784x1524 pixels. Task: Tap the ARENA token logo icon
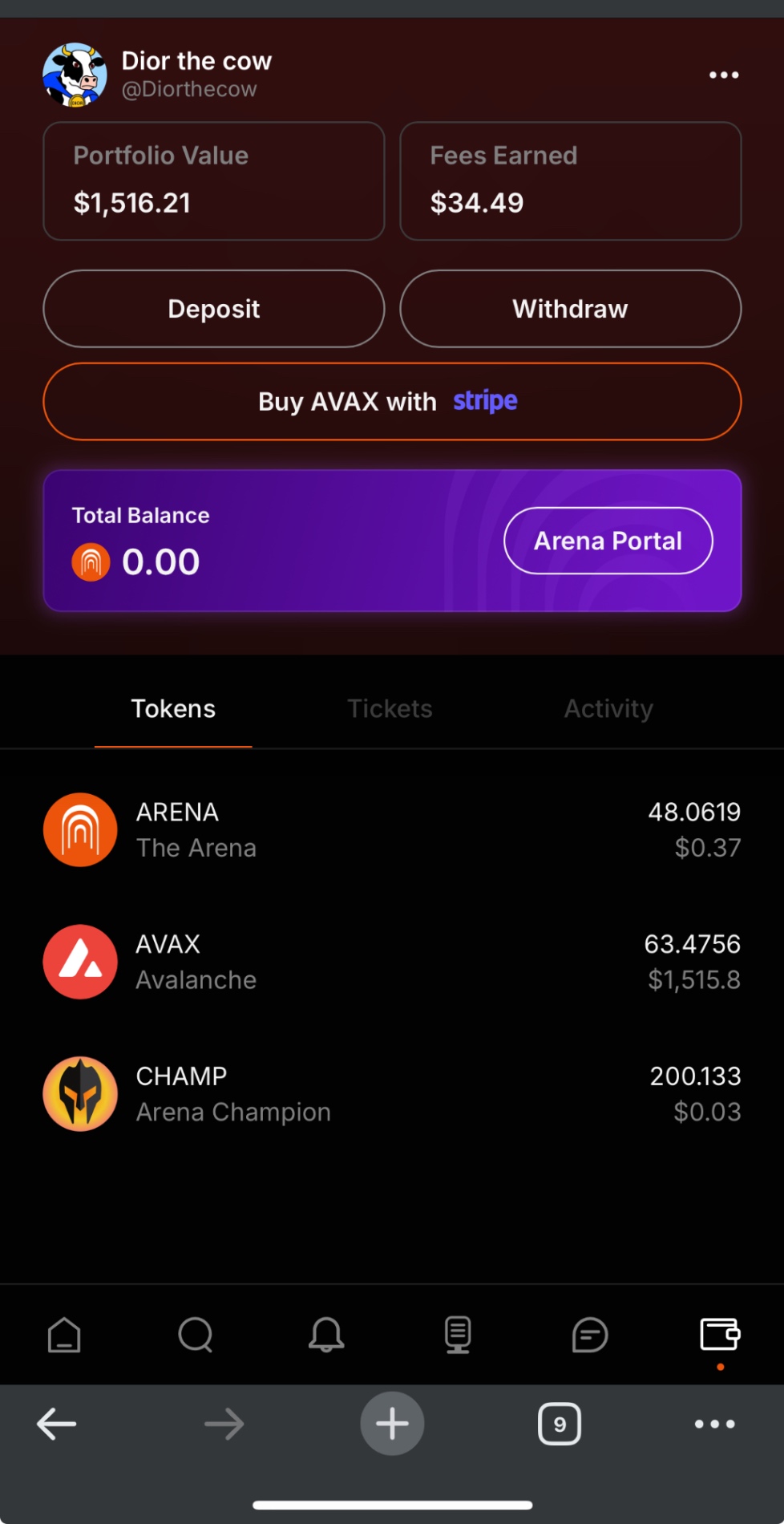(x=80, y=829)
